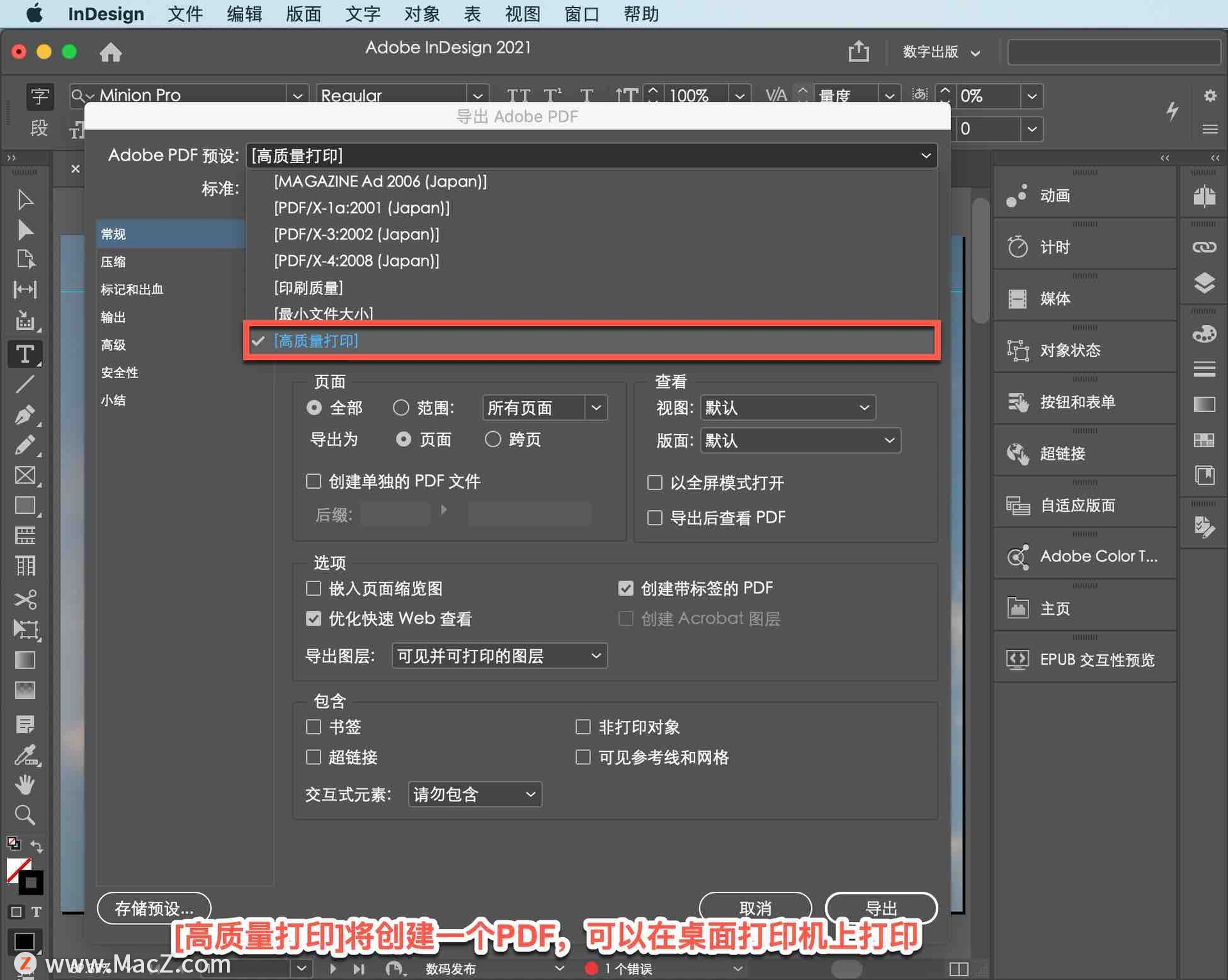The height and width of the screenshot is (980, 1228).
Task: Choose 跨页 export radio option
Action: click(492, 439)
